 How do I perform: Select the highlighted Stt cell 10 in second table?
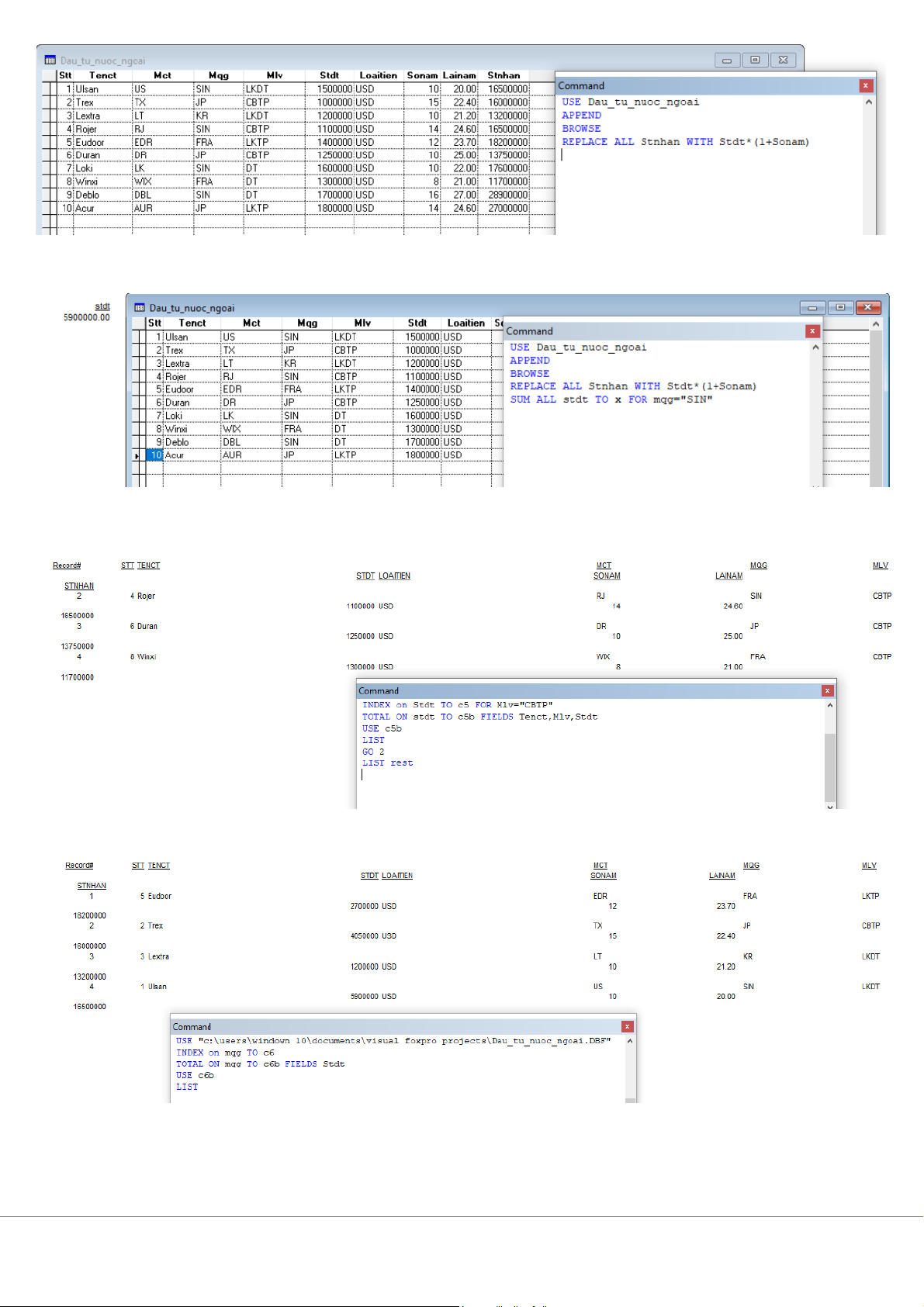[x=155, y=455]
